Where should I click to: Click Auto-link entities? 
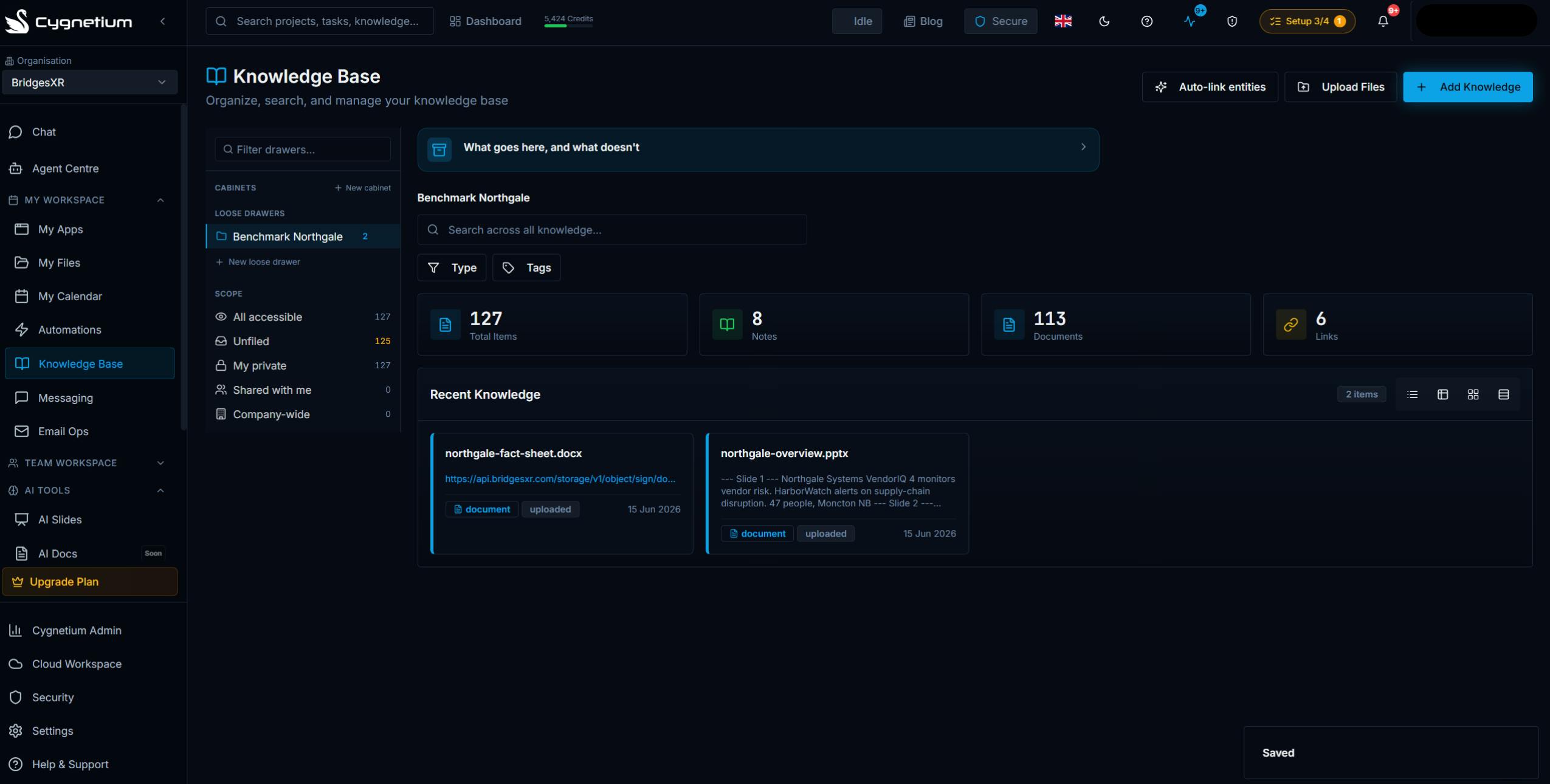(1210, 87)
